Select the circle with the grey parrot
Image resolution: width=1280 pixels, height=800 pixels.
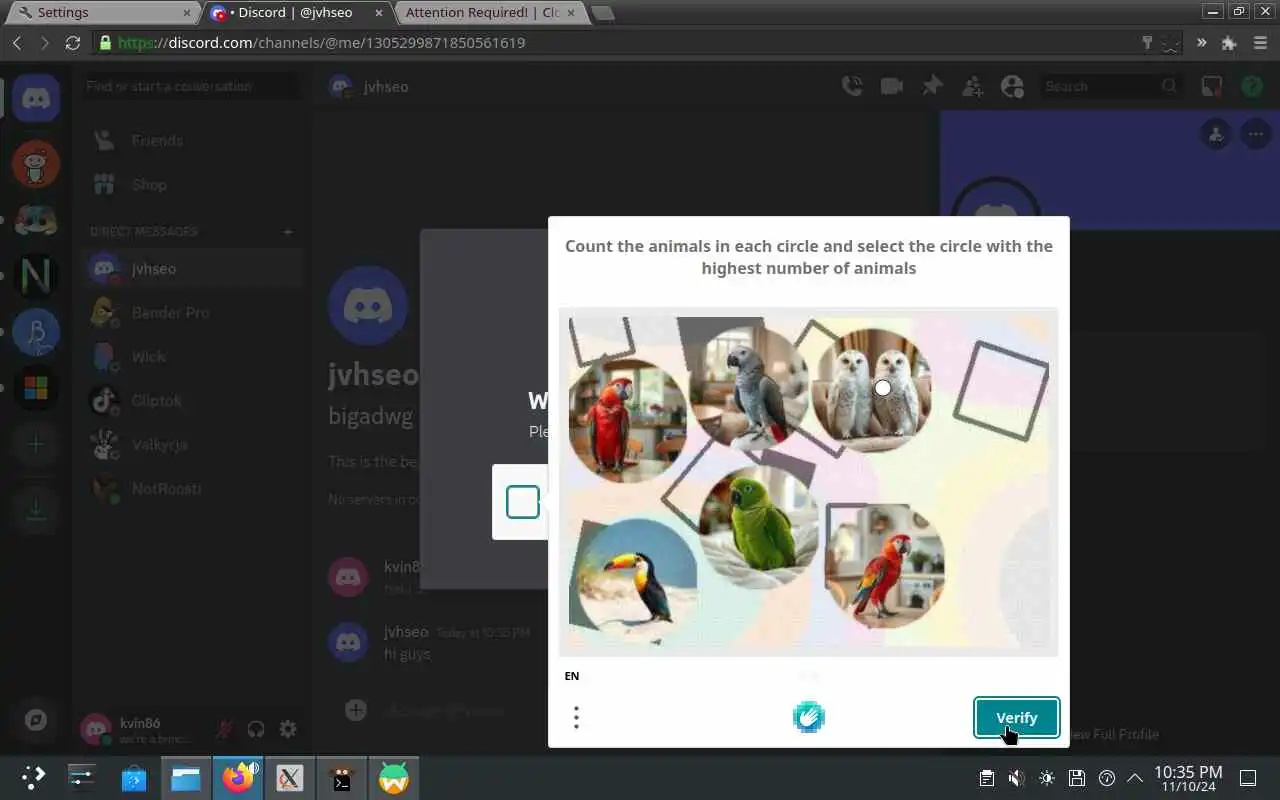[750, 388]
